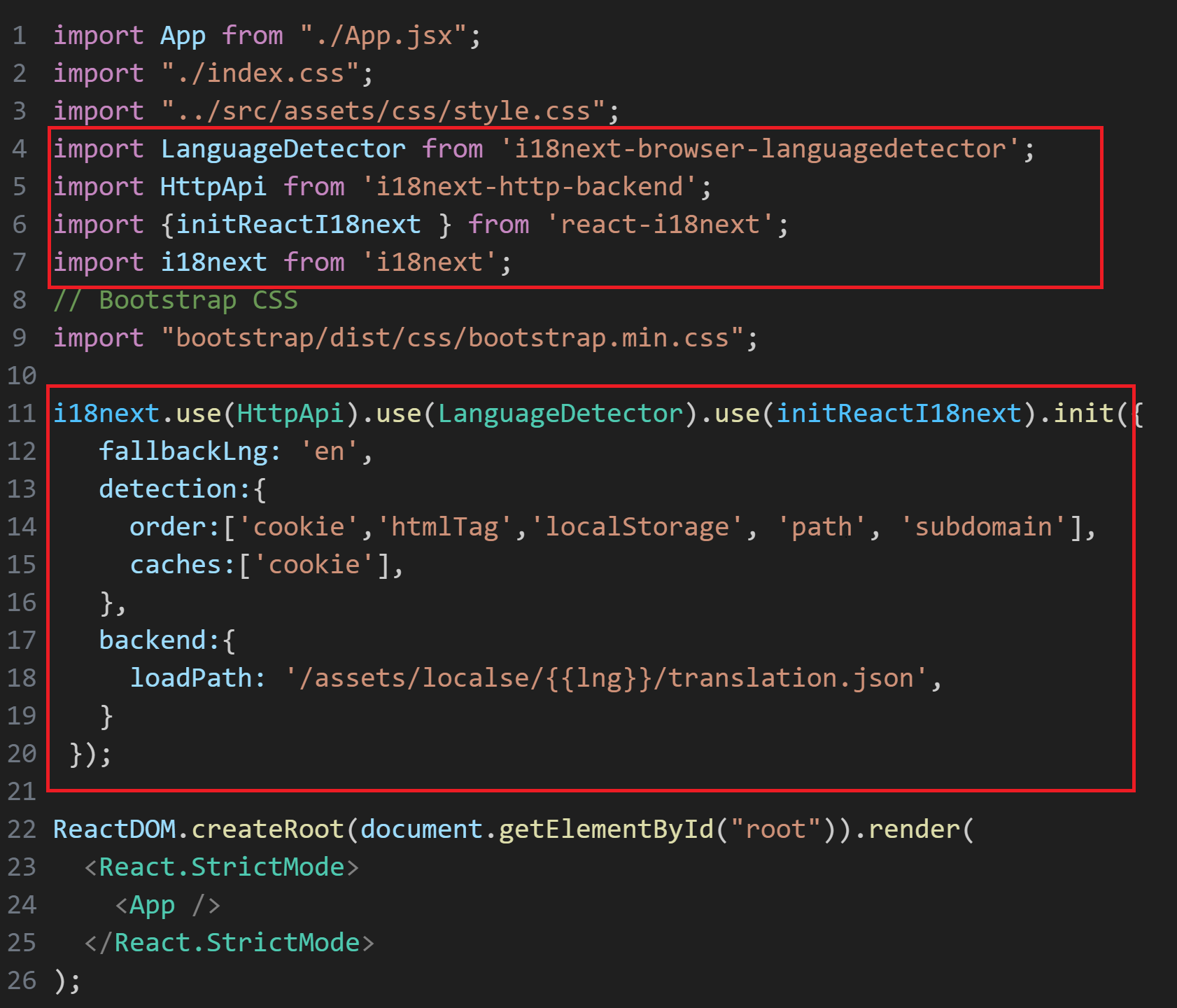1177x1008 pixels.
Task: Click the '// Bootstrap CSS' comment
Action: click(x=175, y=300)
